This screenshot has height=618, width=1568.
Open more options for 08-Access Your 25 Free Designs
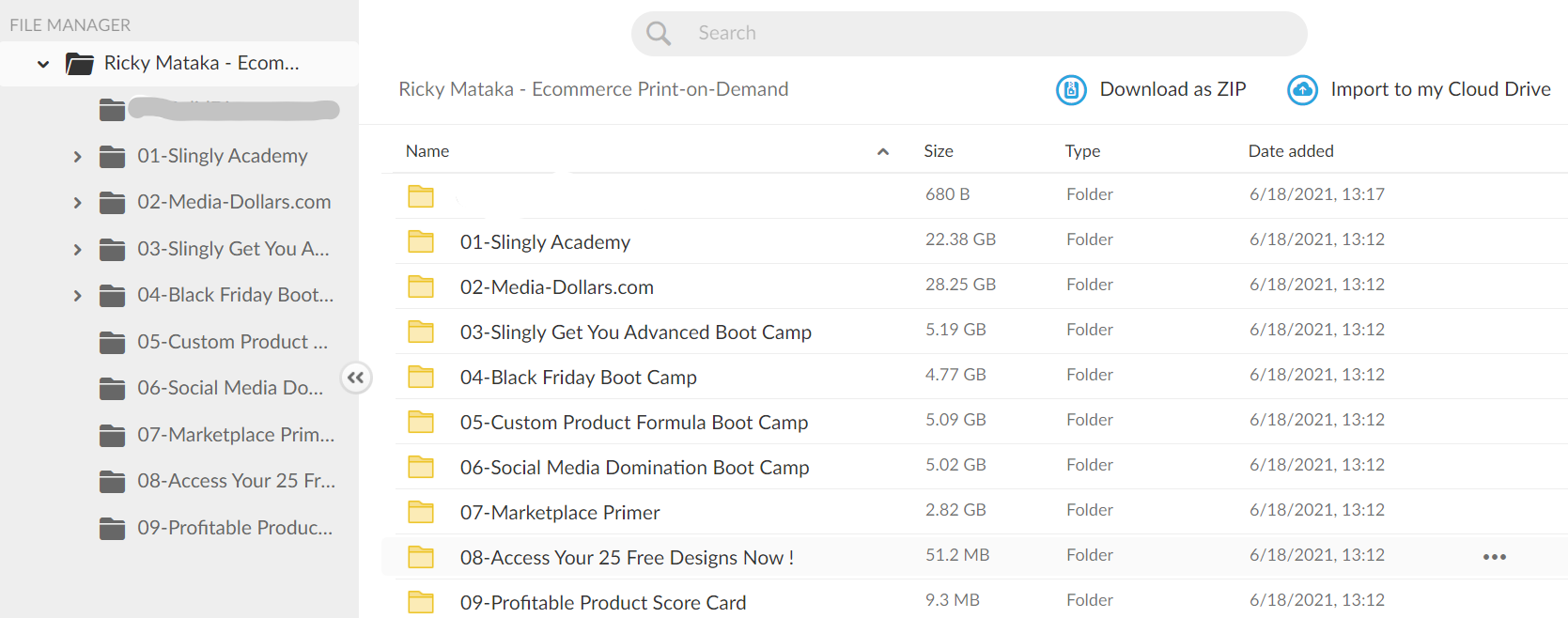click(1495, 557)
